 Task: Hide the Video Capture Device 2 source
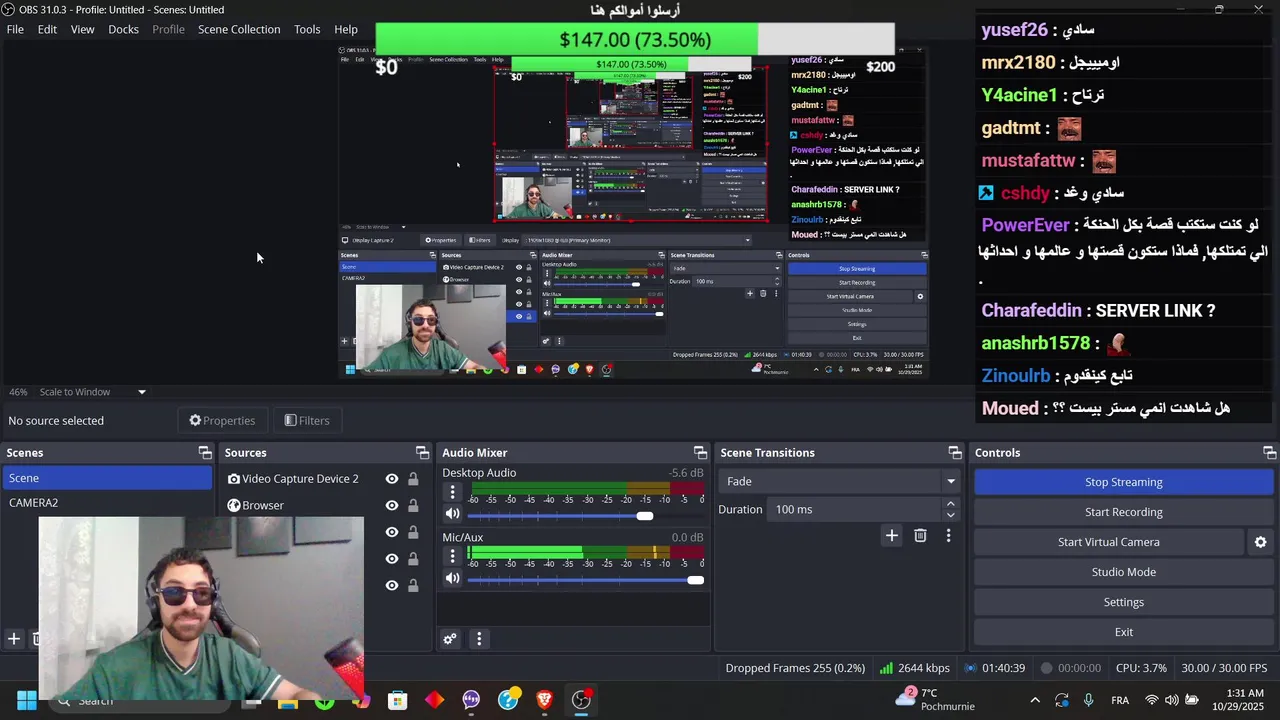point(392,479)
